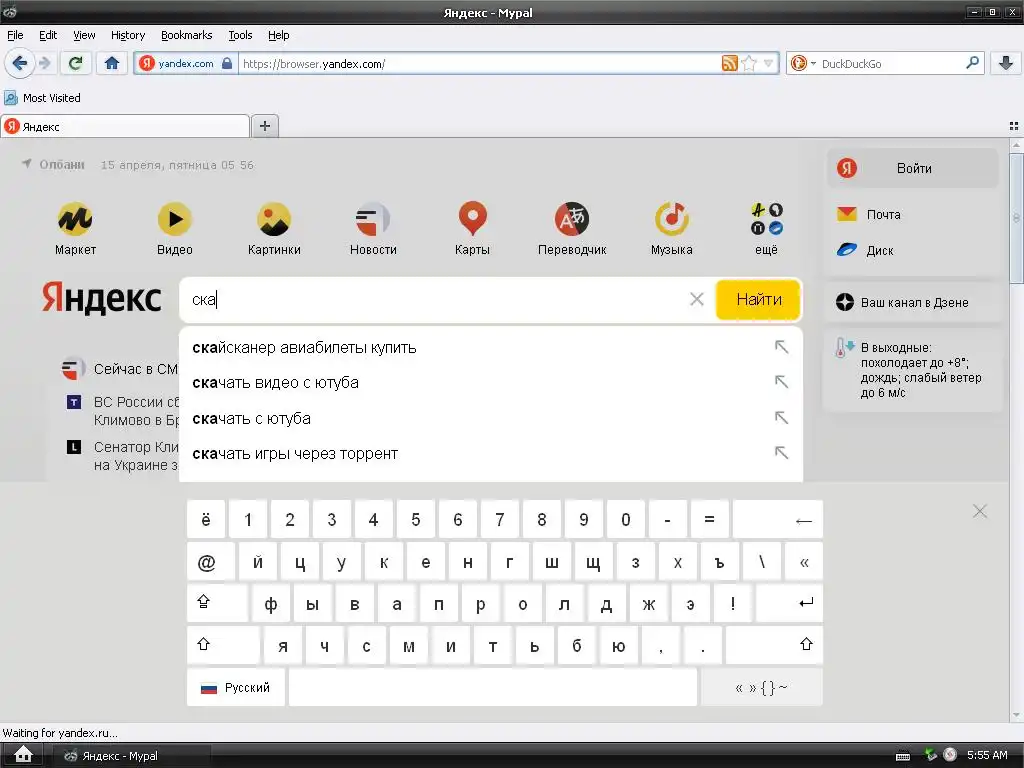Screen dimensions: 1024x768
Task: Bookmark this page with the star icon
Action: pyautogui.click(x=749, y=63)
